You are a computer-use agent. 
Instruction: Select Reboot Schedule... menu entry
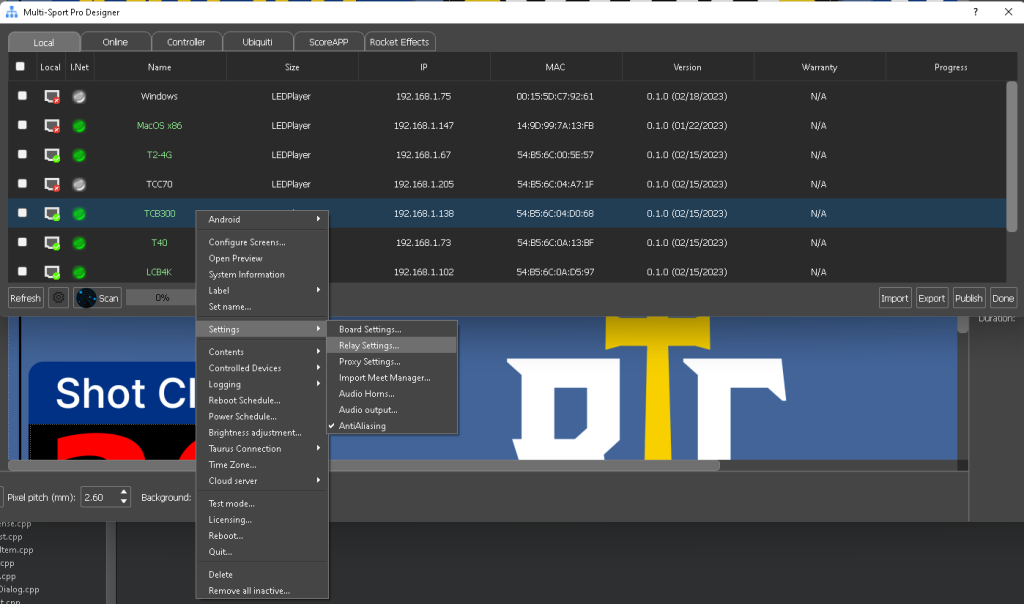click(262, 400)
